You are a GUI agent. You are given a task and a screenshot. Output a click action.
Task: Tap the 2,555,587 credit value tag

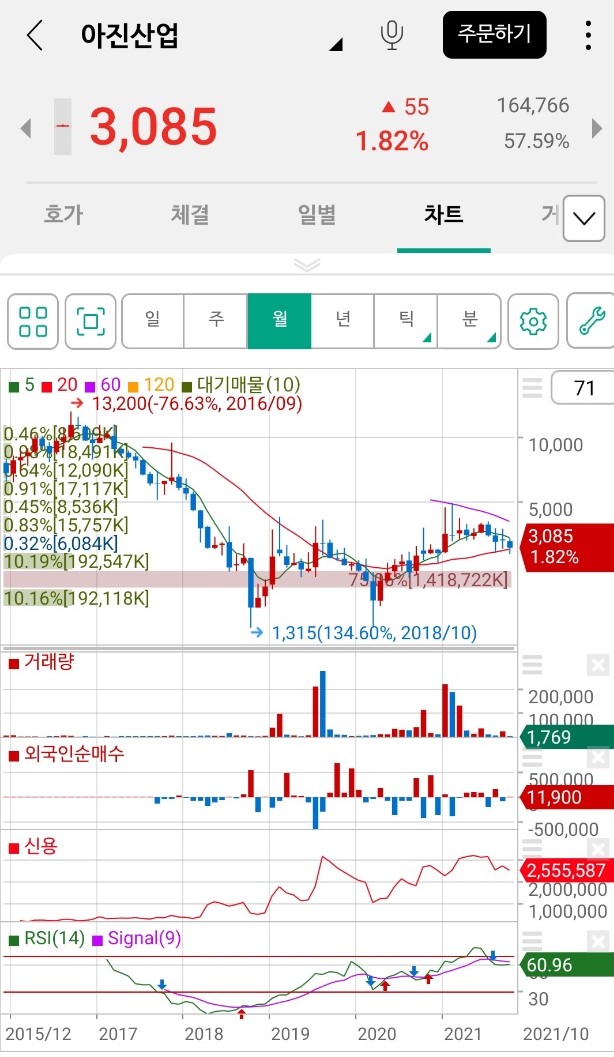pyautogui.click(x=566, y=870)
